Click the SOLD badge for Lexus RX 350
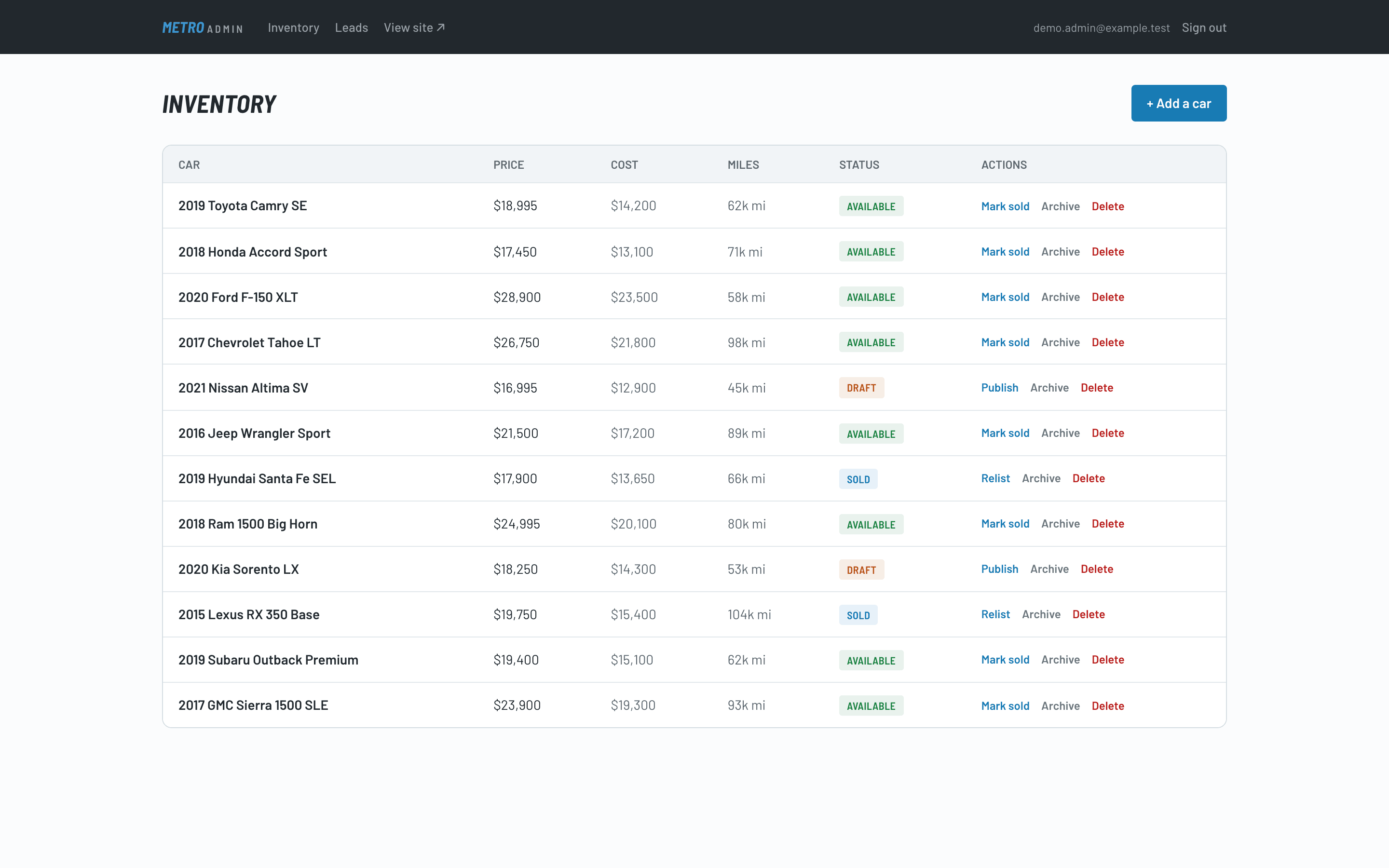Screen dimensions: 1389x868 tap(858, 615)
